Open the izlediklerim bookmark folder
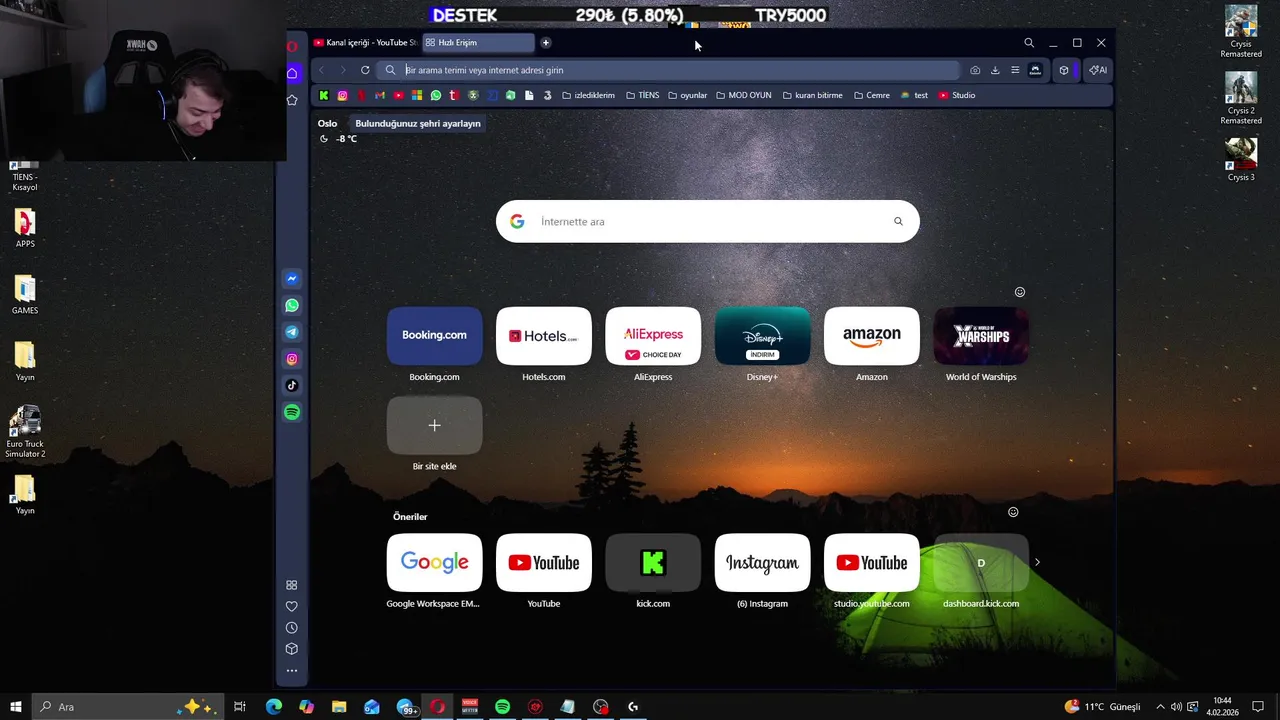 click(x=589, y=95)
